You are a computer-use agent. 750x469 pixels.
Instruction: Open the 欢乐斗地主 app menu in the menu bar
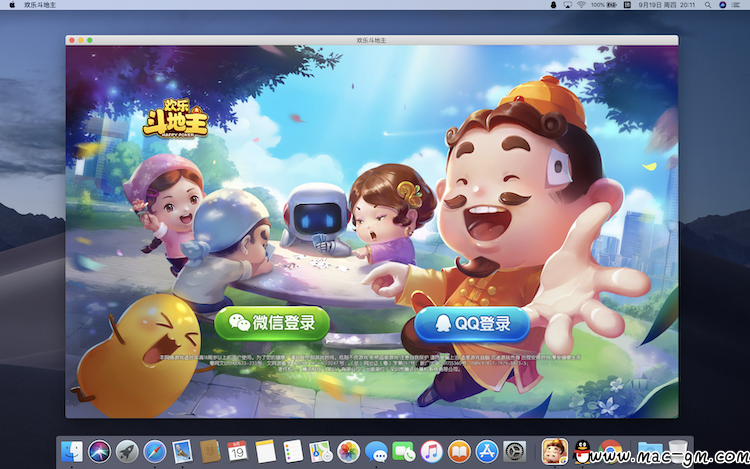pos(40,5)
